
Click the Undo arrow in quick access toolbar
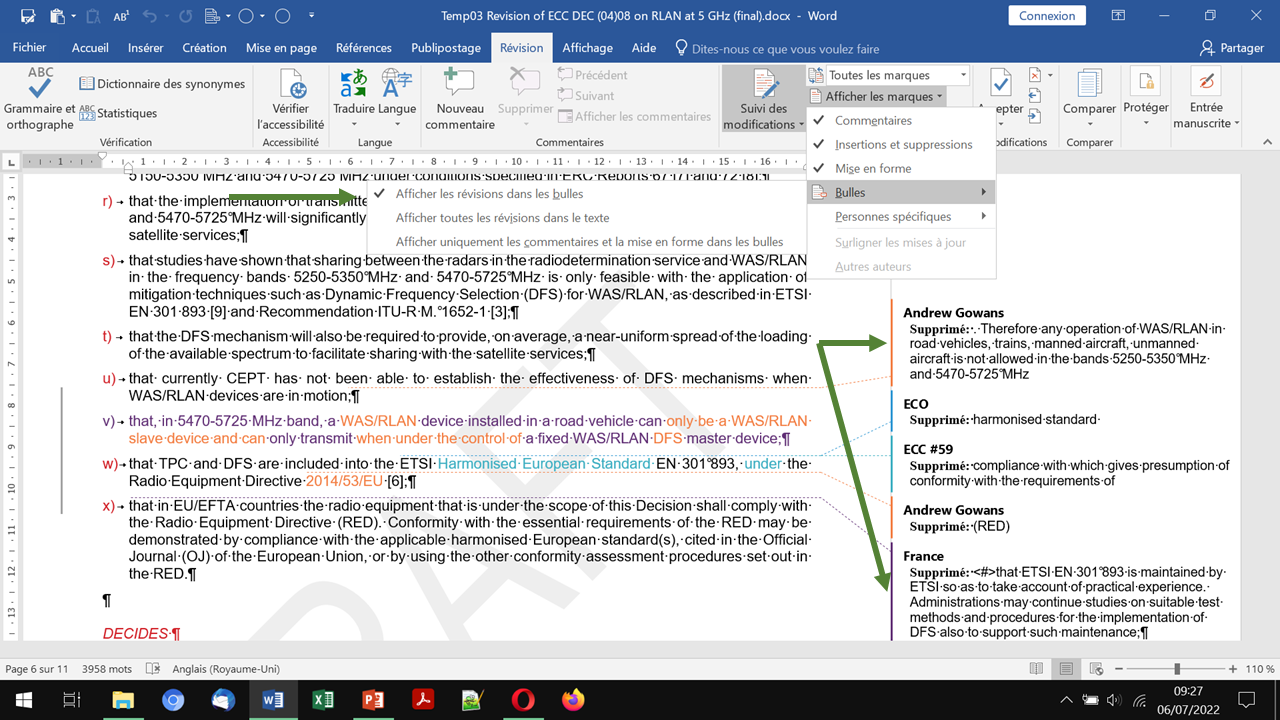click(x=150, y=16)
